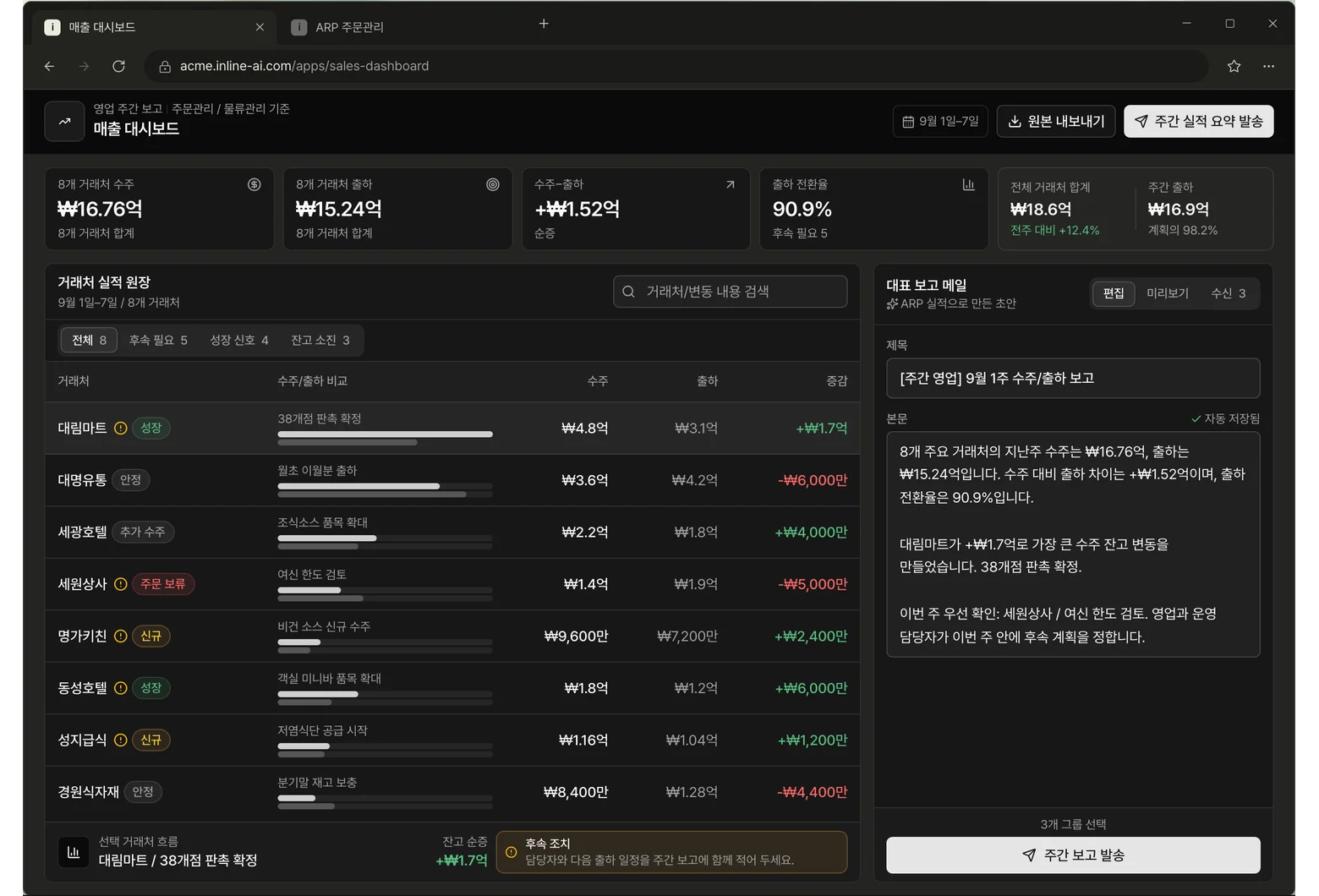Switch mail panel to 미리보기

coord(1168,293)
